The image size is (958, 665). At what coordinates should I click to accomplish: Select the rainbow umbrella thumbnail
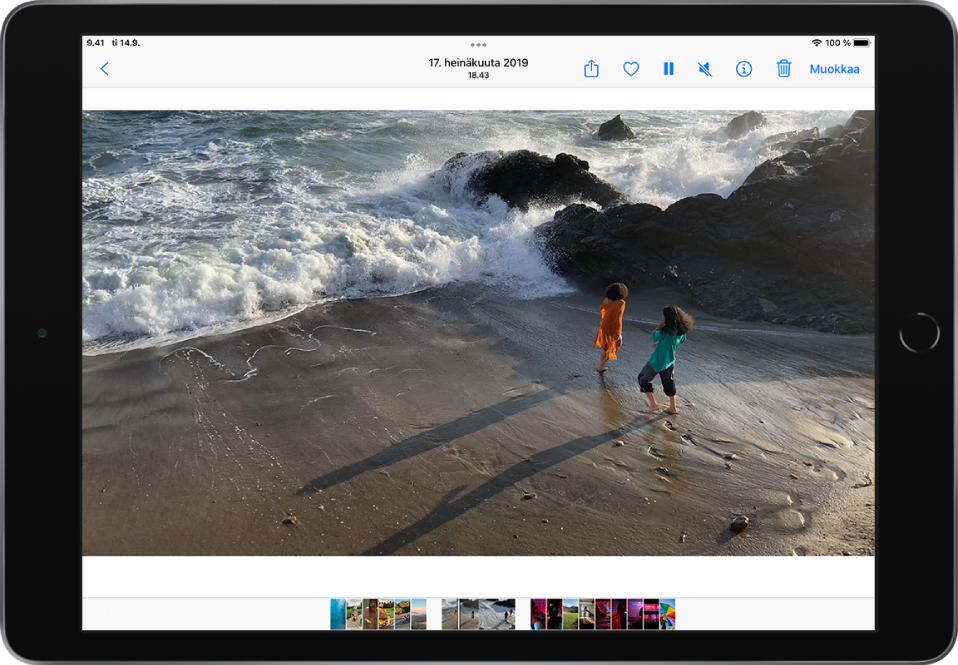tap(667, 614)
